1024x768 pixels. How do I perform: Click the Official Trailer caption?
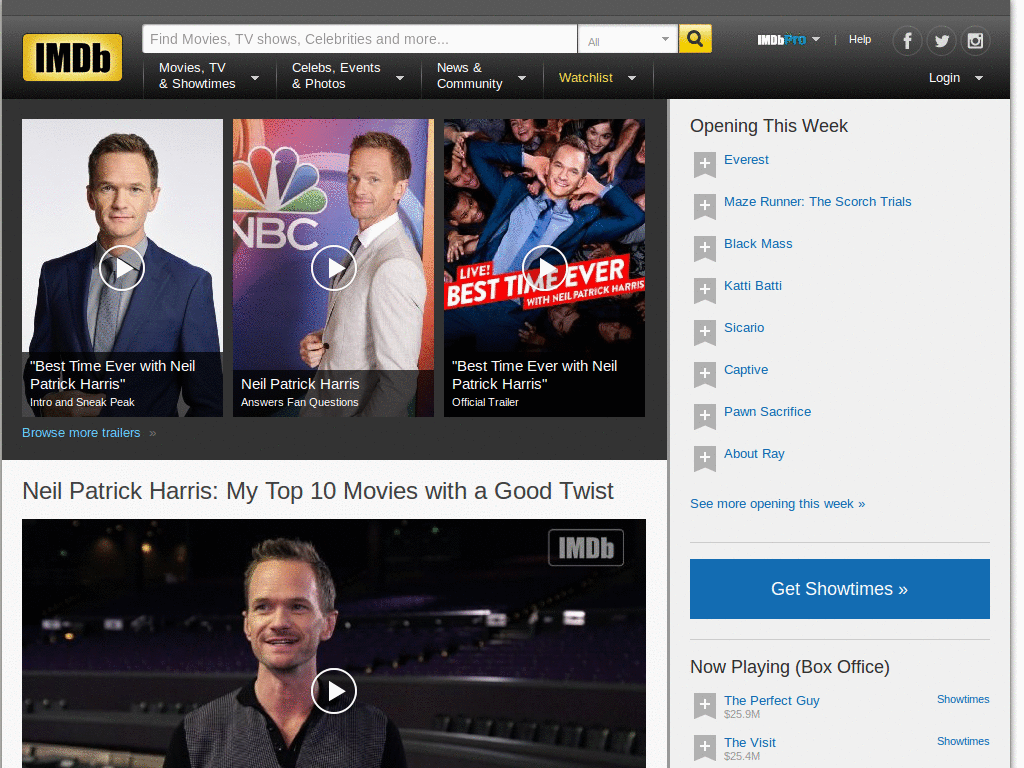coord(485,402)
